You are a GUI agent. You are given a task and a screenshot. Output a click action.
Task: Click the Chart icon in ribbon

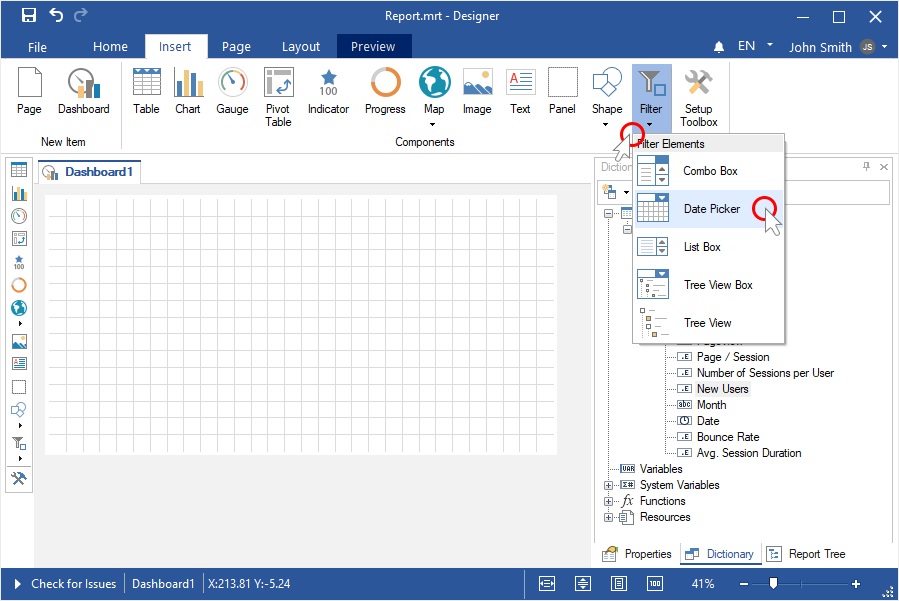click(188, 91)
